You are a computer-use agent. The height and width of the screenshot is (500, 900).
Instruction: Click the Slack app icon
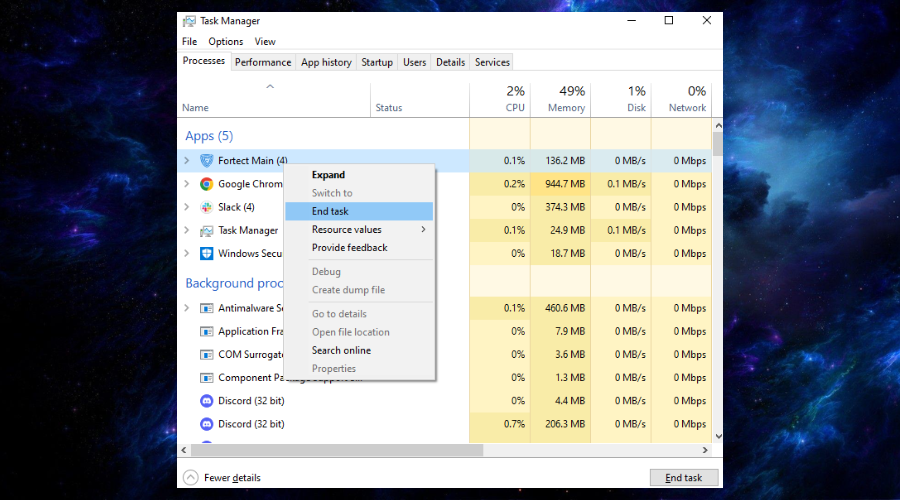[x=207, y=207]
